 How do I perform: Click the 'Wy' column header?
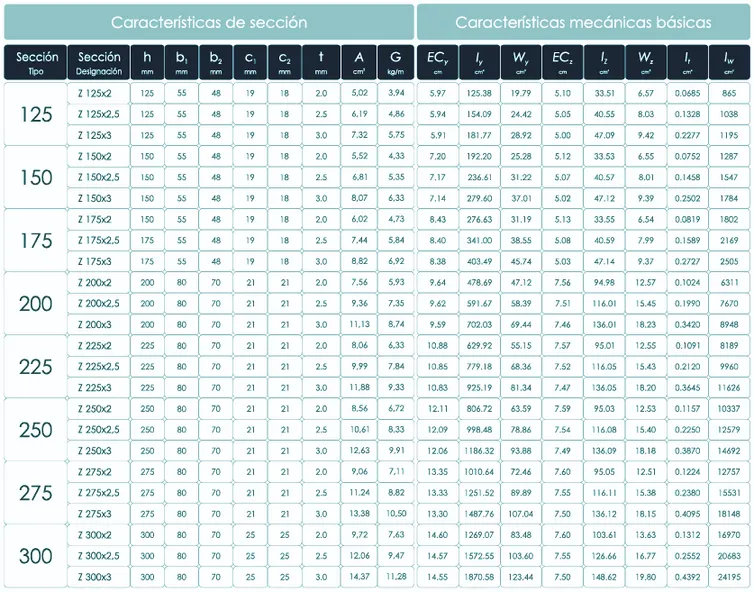coord(521,63)
